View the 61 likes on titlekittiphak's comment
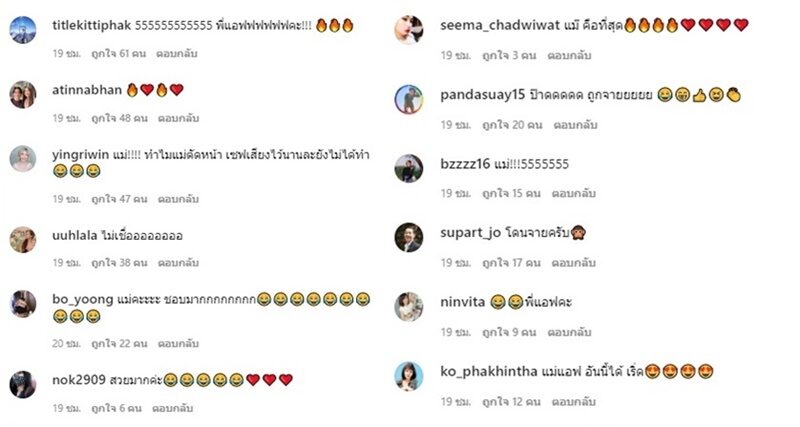Viewport: 800px width, 427px height. 118,54
